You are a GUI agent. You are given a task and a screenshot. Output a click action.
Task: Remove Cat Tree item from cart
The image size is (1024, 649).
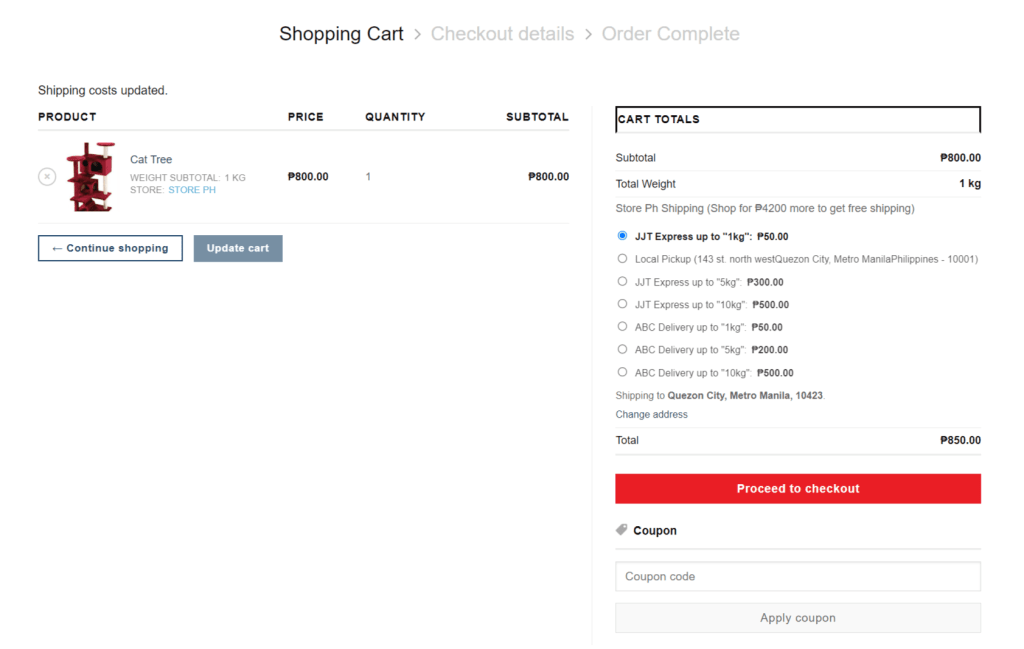[47, 177]
